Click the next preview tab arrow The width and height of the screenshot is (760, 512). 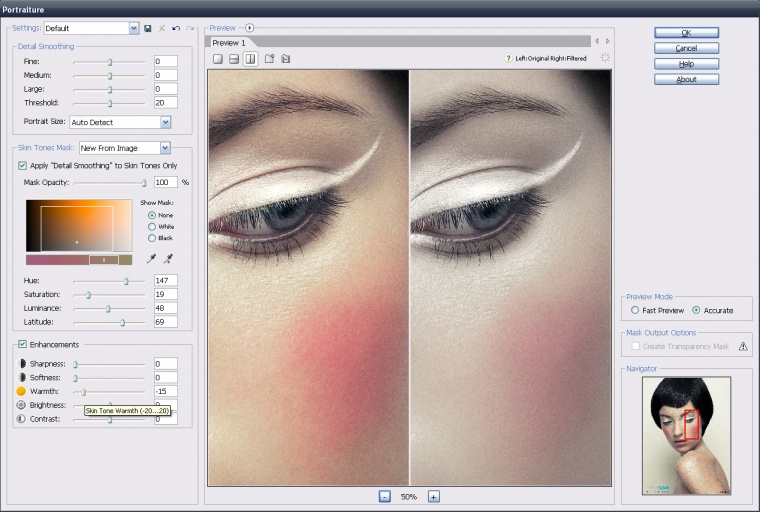point(607,41)
